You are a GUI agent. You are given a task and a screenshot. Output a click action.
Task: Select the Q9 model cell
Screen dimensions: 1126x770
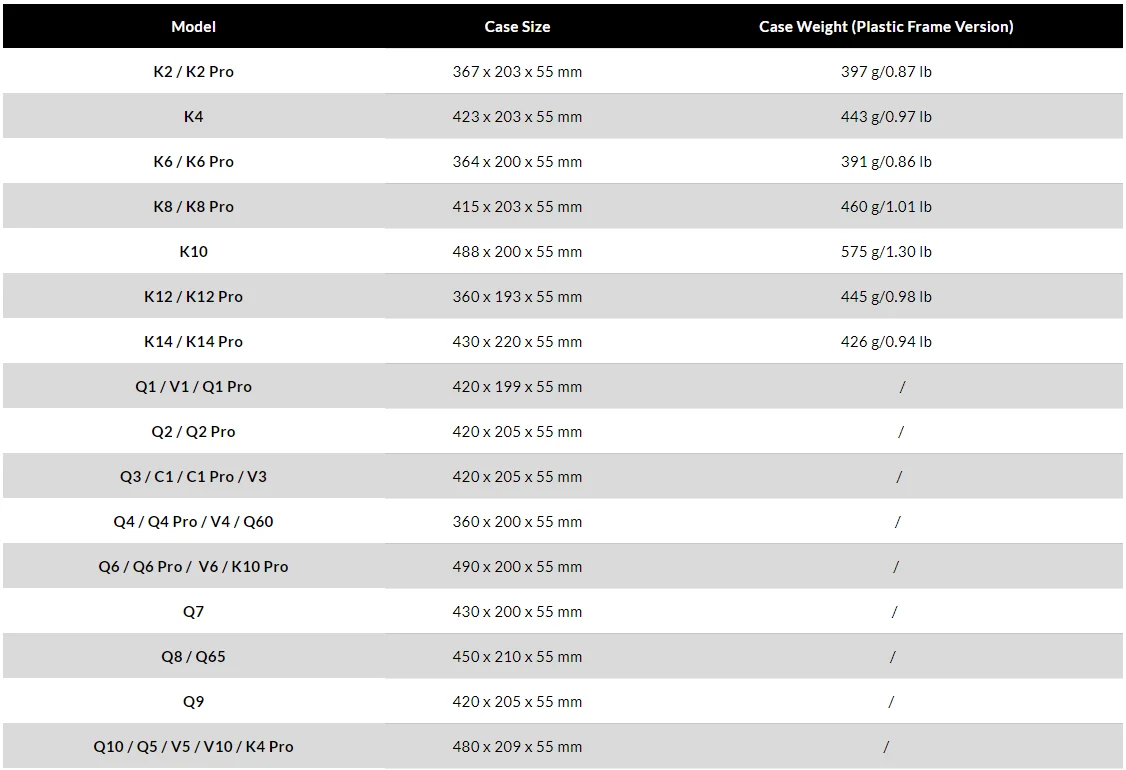pos(193,702)
